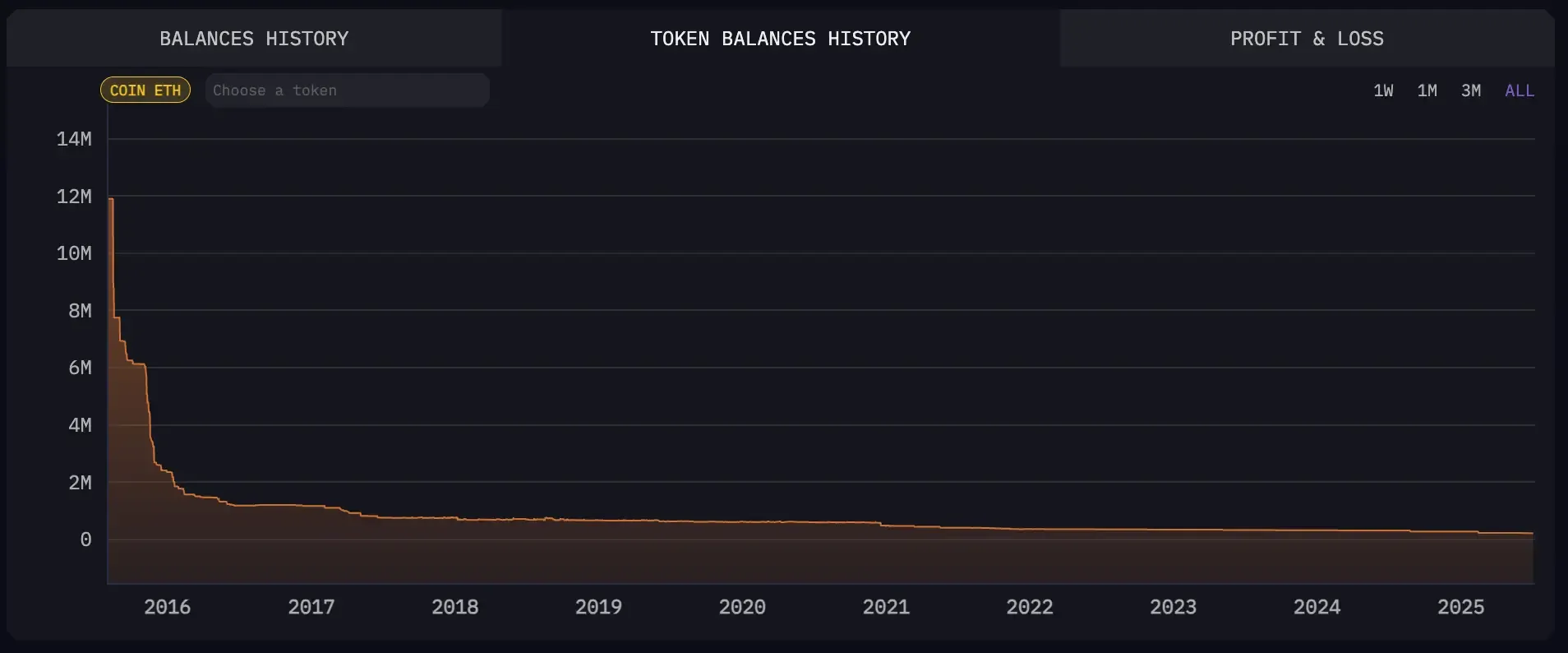The image size is (1568, 653).
Task: Switch to the Balances History tab
Action: coord(254,39)
